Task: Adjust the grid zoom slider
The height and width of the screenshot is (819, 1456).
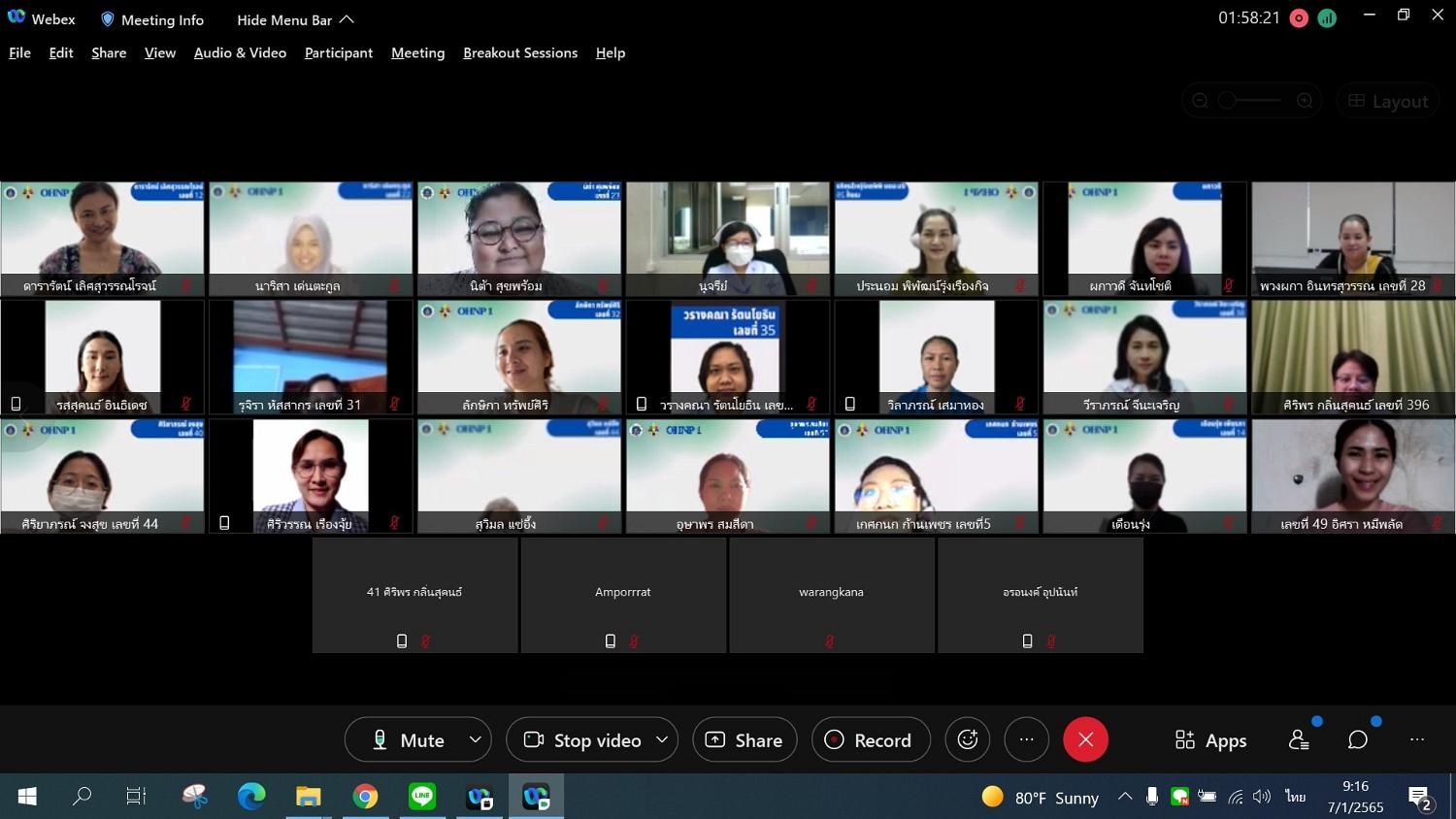Action: (1252, 101)
